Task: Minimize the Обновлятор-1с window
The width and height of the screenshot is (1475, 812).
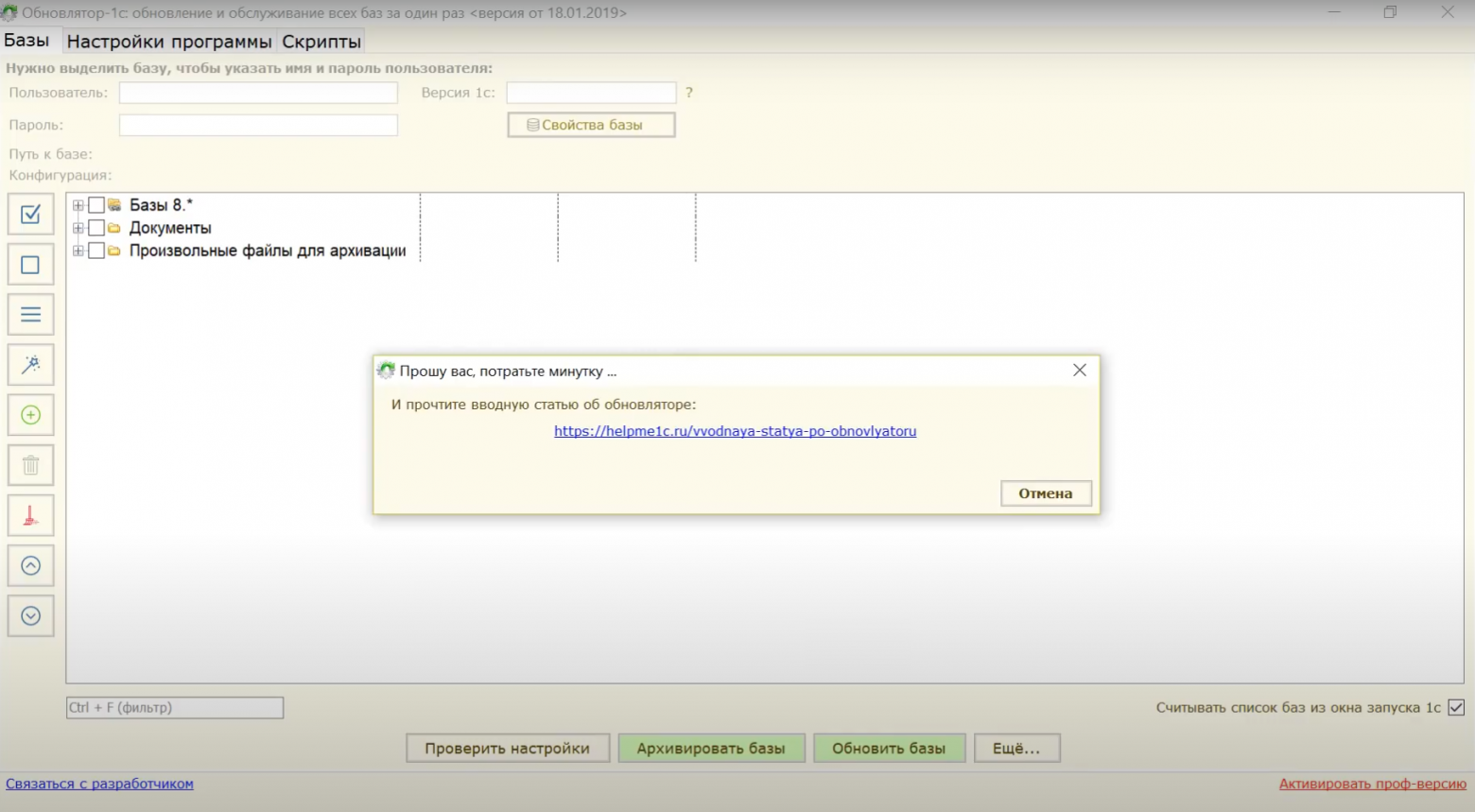Action: coord(1334,12)
